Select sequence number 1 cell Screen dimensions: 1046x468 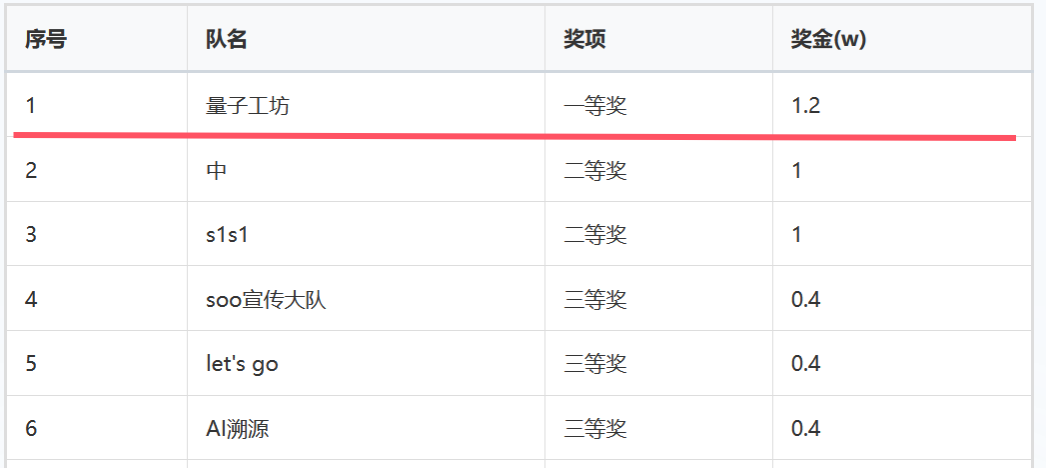tap(31, 105)
